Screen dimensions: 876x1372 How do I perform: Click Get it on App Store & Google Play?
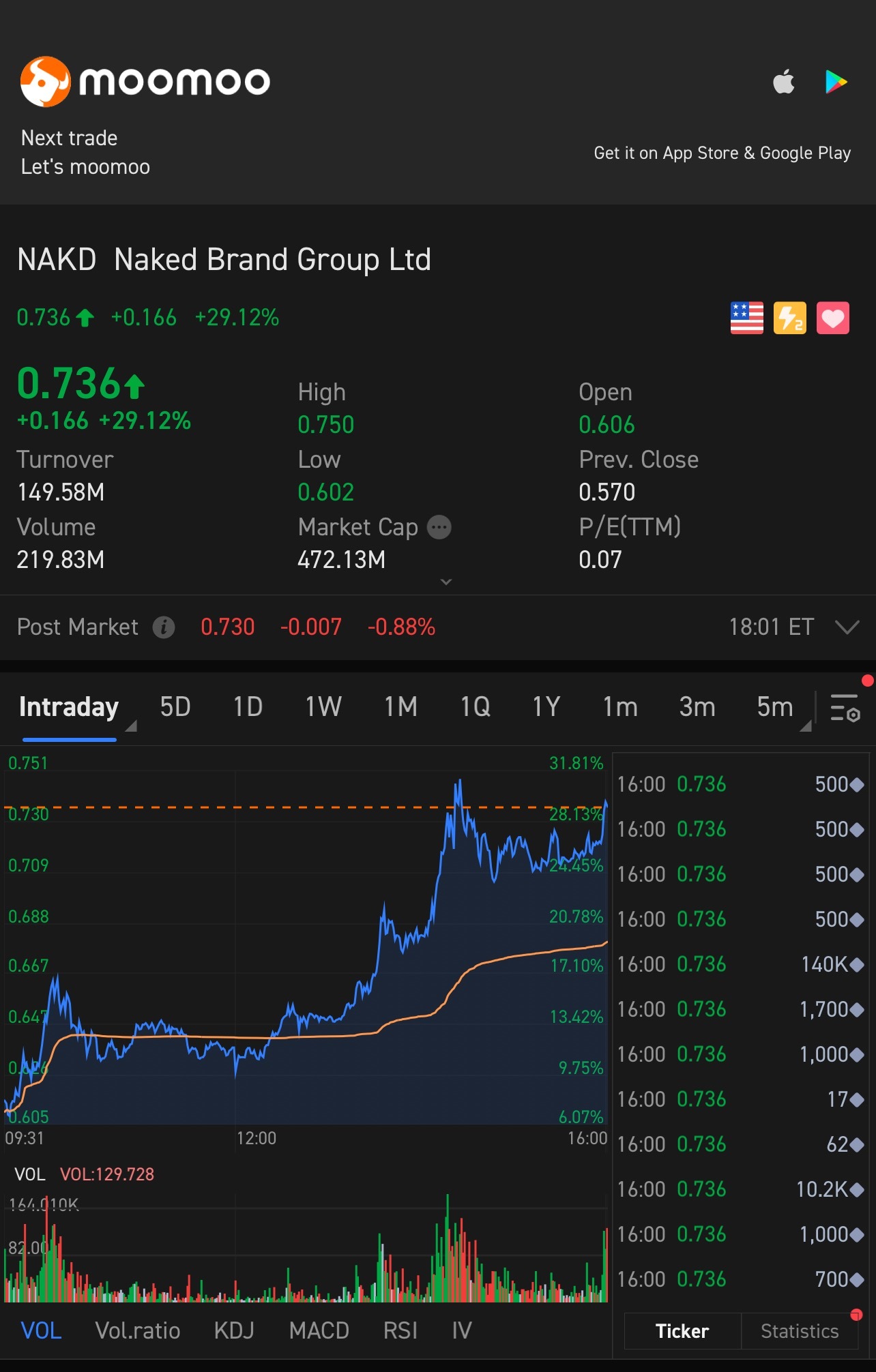(x=722, y=153)
